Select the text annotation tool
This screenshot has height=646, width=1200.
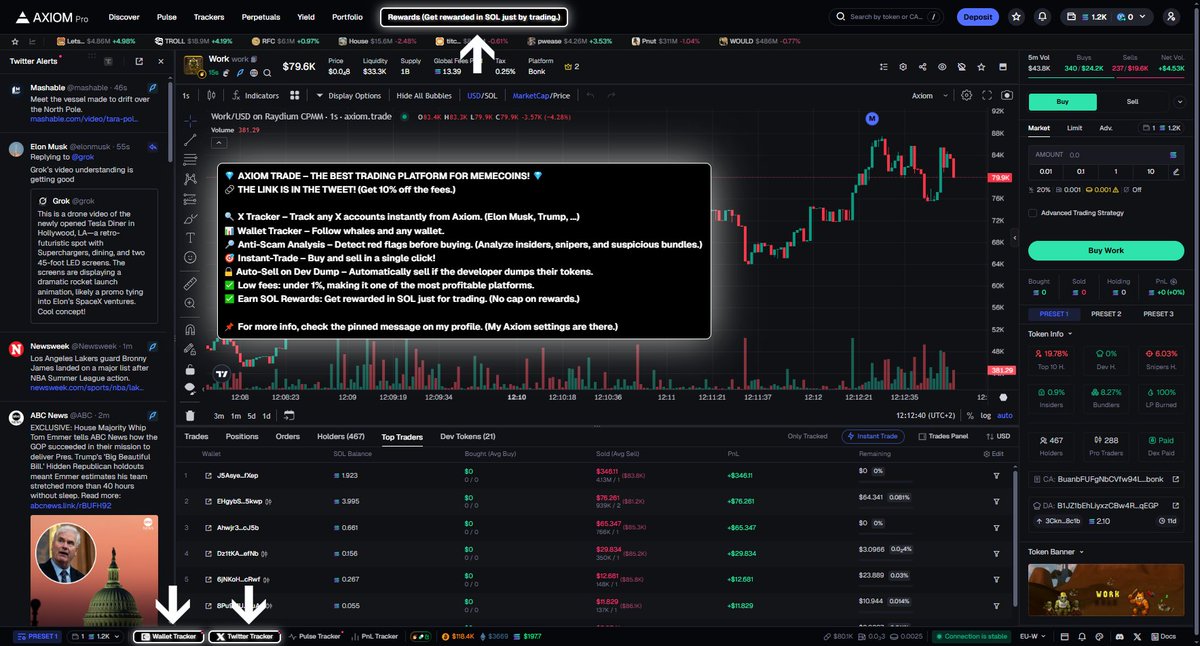(x=190, y=237)
